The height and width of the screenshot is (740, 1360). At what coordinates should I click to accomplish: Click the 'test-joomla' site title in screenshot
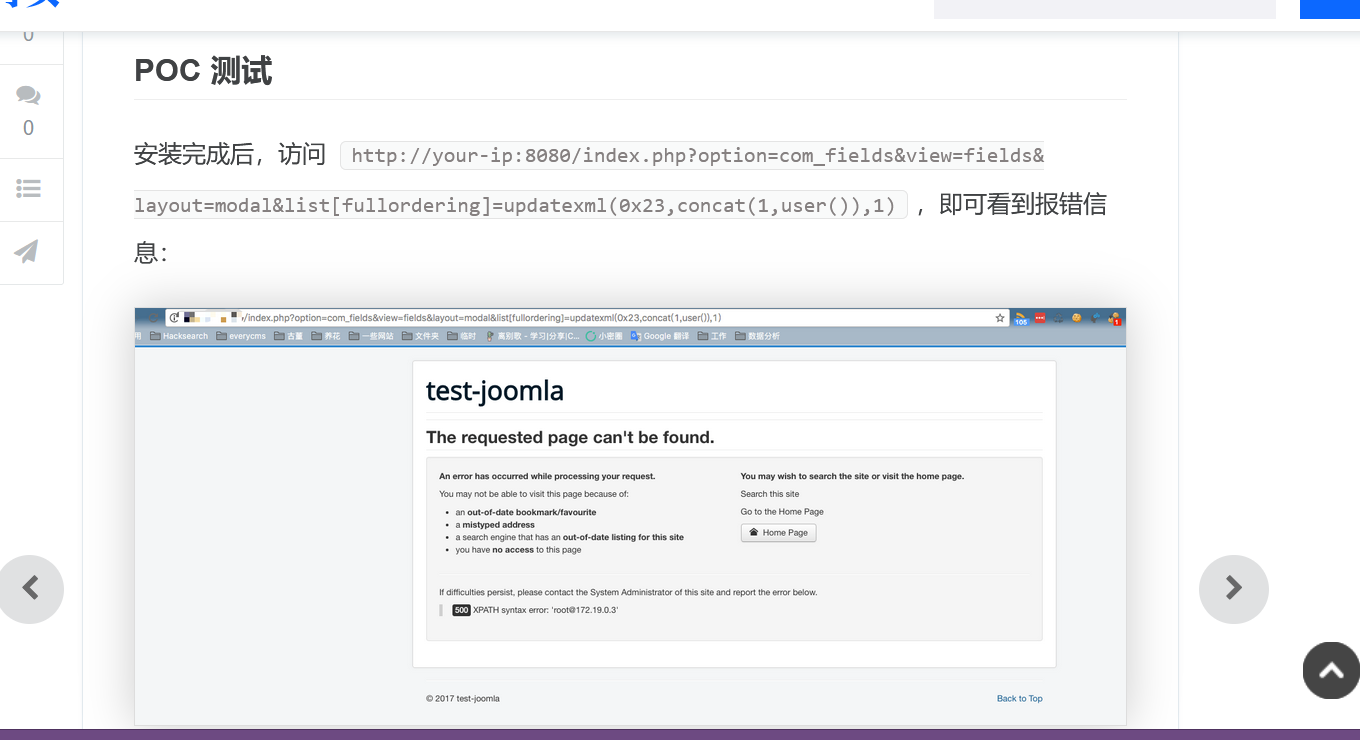click(x=495, y=390)
